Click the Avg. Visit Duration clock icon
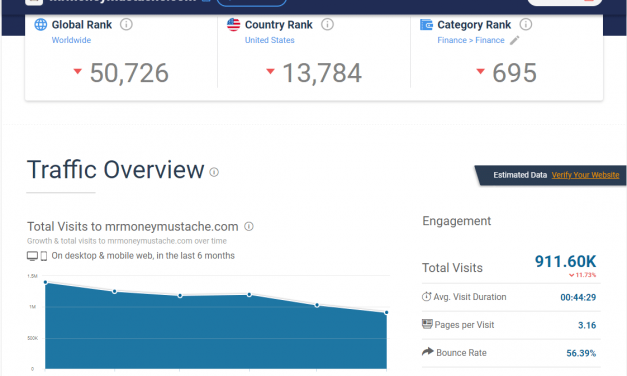The image size is (627, 376). [x=427, y=297]
